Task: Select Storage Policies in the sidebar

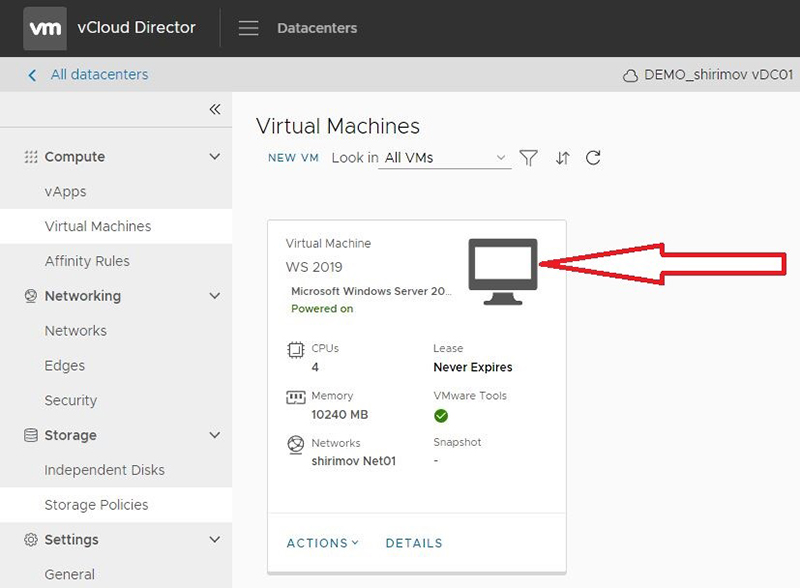Action: pos(96,505)
